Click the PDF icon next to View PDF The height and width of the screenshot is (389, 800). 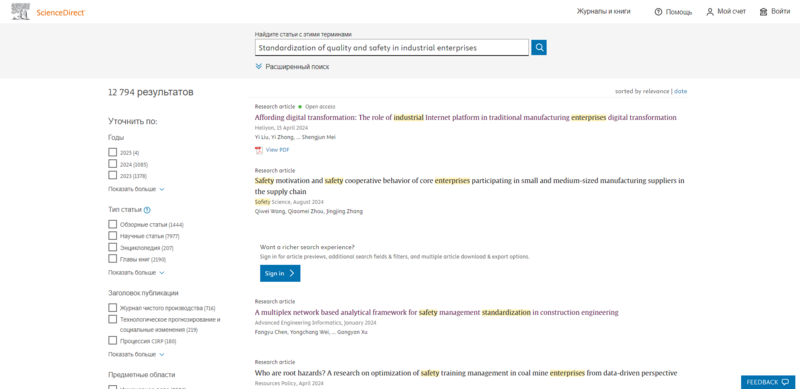[x=259, y=150]
